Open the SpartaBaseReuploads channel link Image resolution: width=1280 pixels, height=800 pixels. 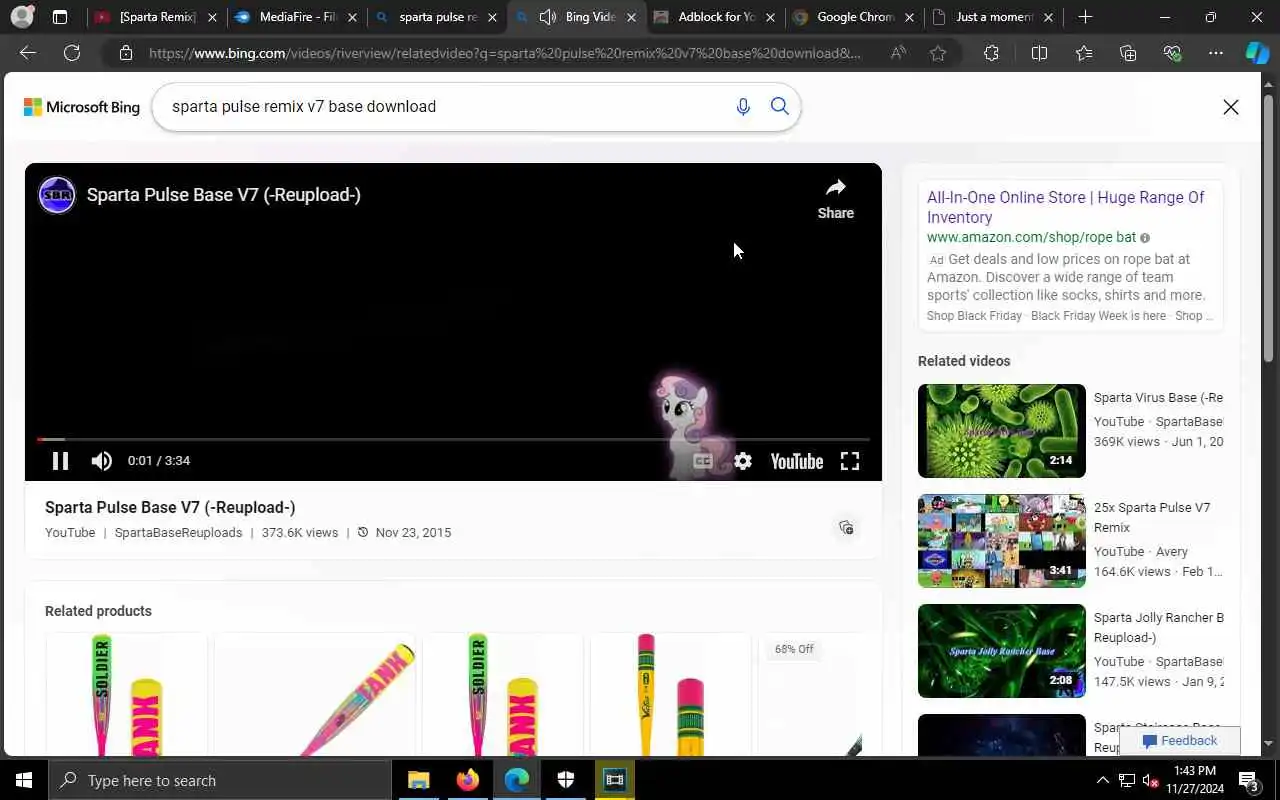(x=178, y=533)
